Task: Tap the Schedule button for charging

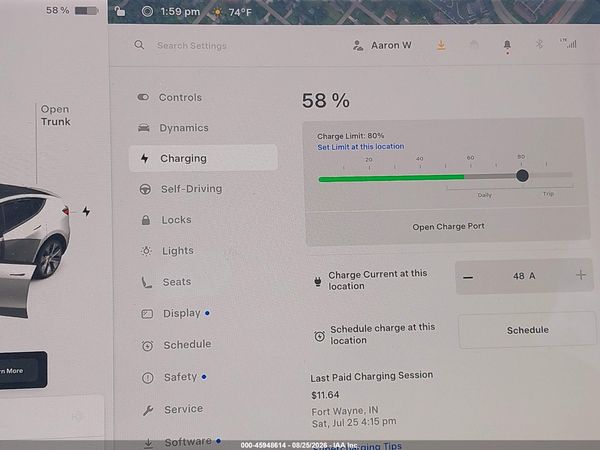Action: click(x=527, y=330)
